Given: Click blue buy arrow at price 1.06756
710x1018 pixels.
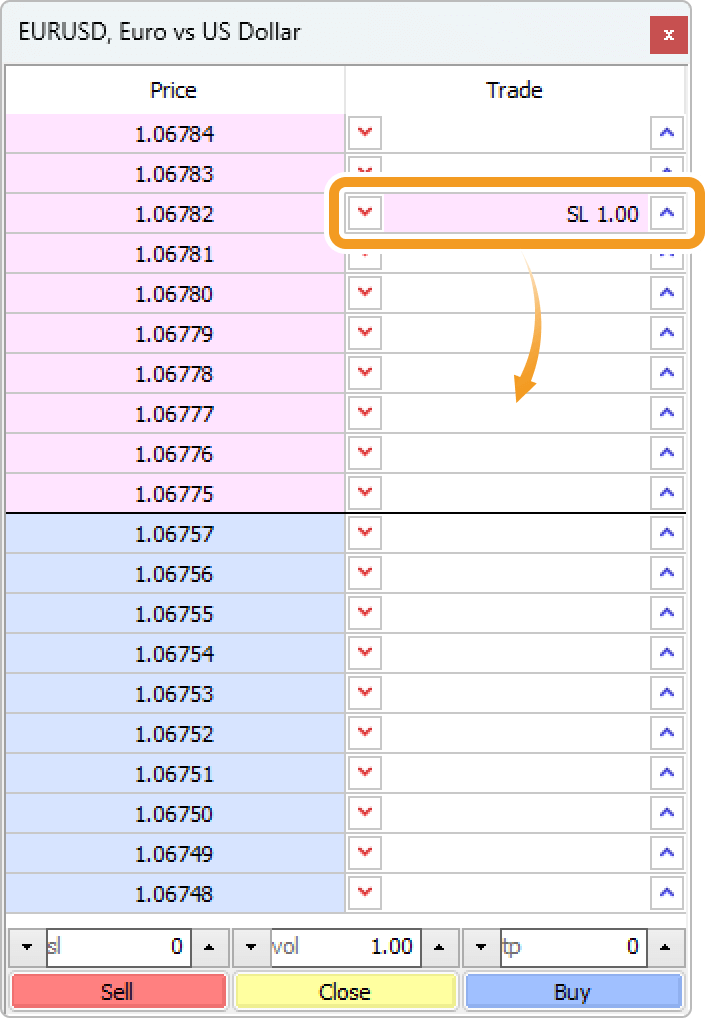Looking at the screenshot, I should pos(667,573).
